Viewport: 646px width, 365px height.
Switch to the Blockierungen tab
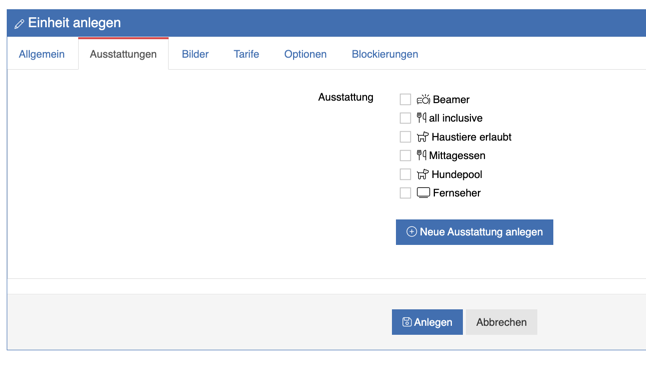385,54
